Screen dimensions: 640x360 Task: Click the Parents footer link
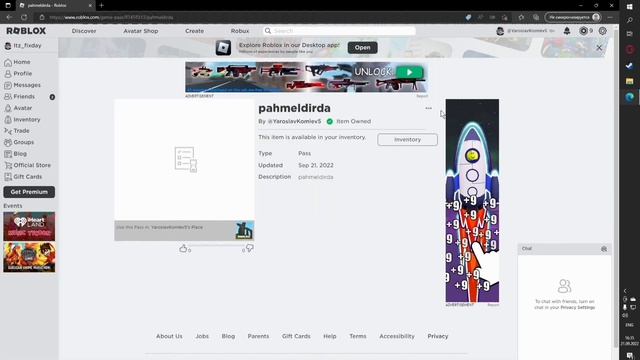click(258, 336)
